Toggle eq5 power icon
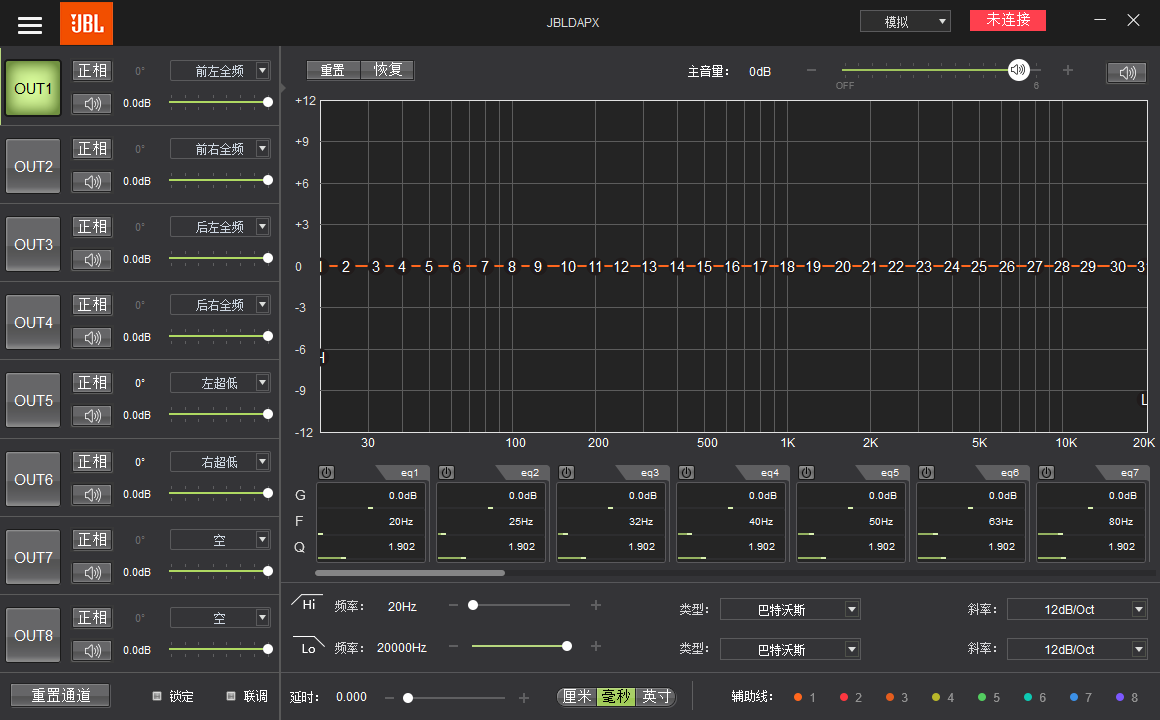1160x720 pixels. click(806, 472)
